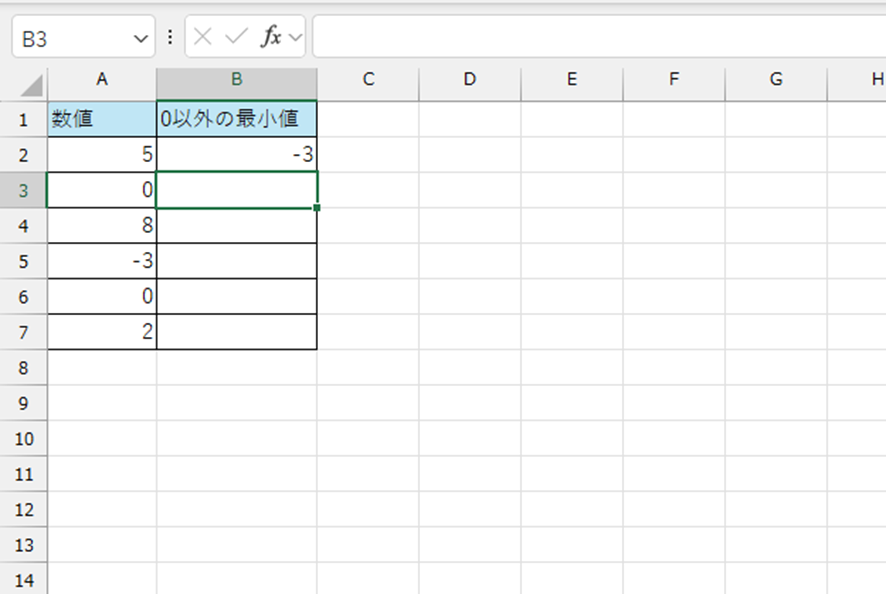The image size is (886, 594).
Task: Select column B header
Action: click(237, 80)
